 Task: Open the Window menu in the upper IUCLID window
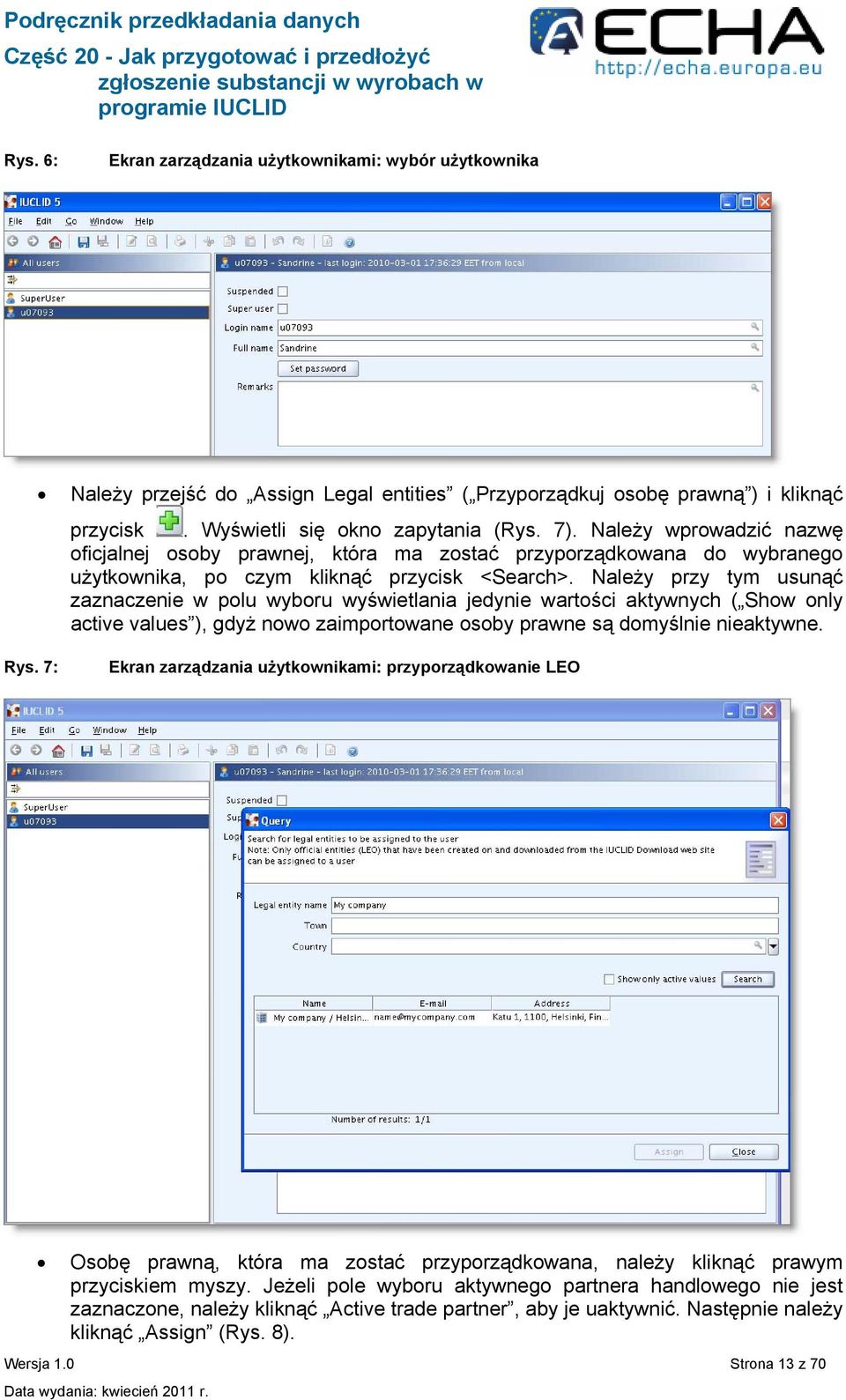[x=107, y=222]
